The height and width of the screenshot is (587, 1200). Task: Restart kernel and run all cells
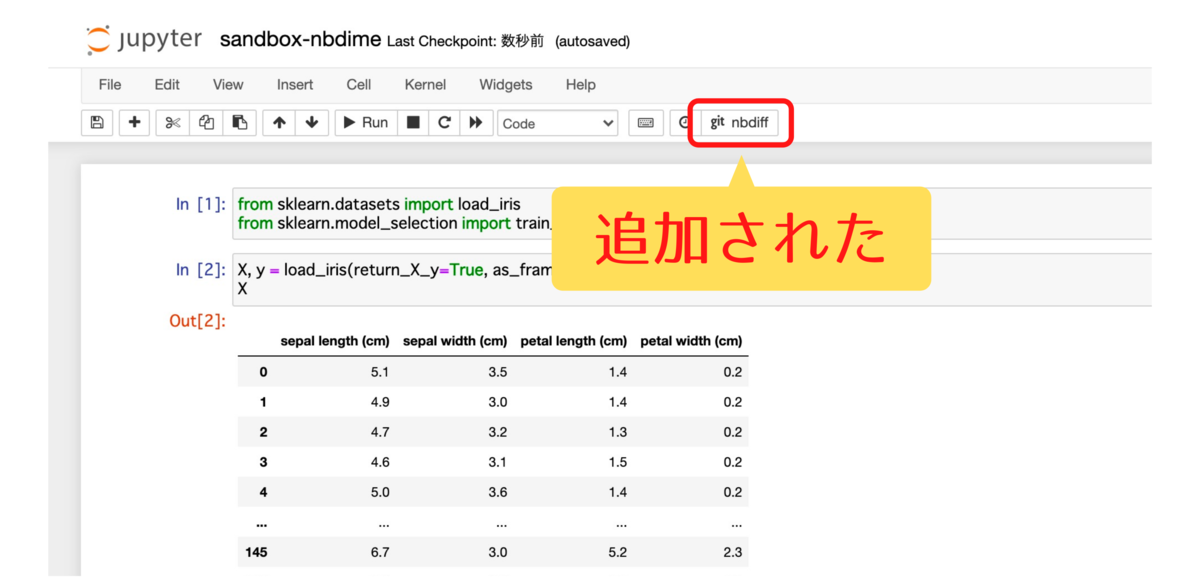tap(474, 122)
